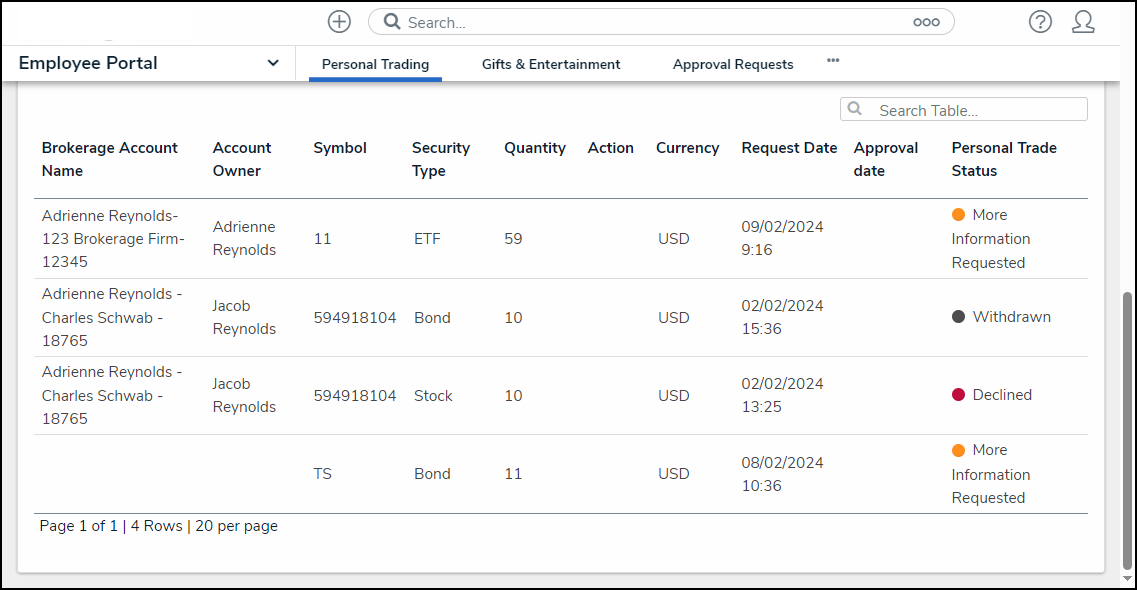
Task: Click the plus icon to create new item
Action: 339,21
